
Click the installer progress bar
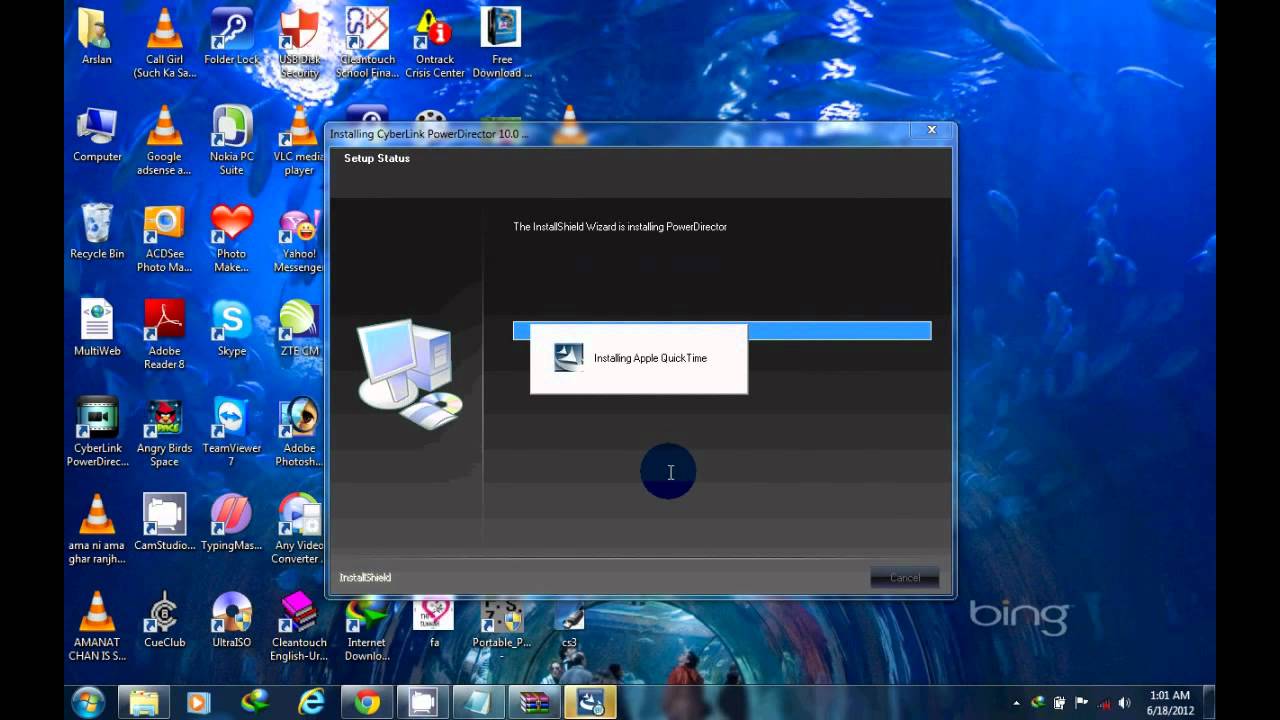(x=722, y=331)
